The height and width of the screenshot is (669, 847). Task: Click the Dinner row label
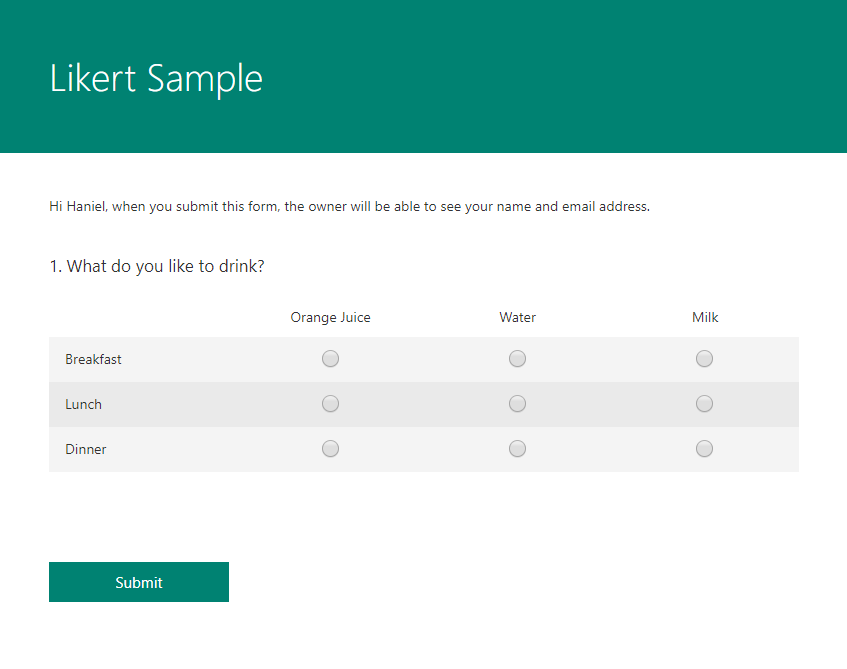[85, 448]
